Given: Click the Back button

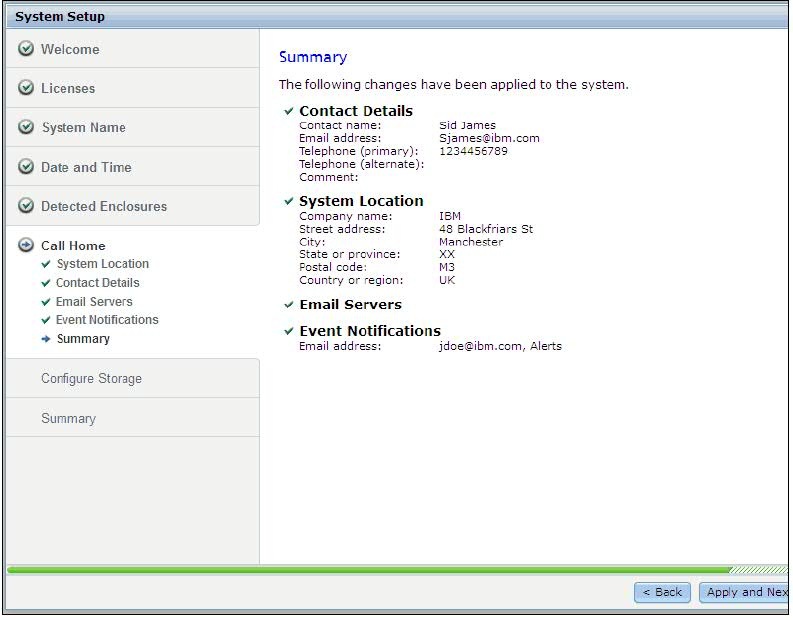Looking at the screenshot, I should click(x=662, y=592).
